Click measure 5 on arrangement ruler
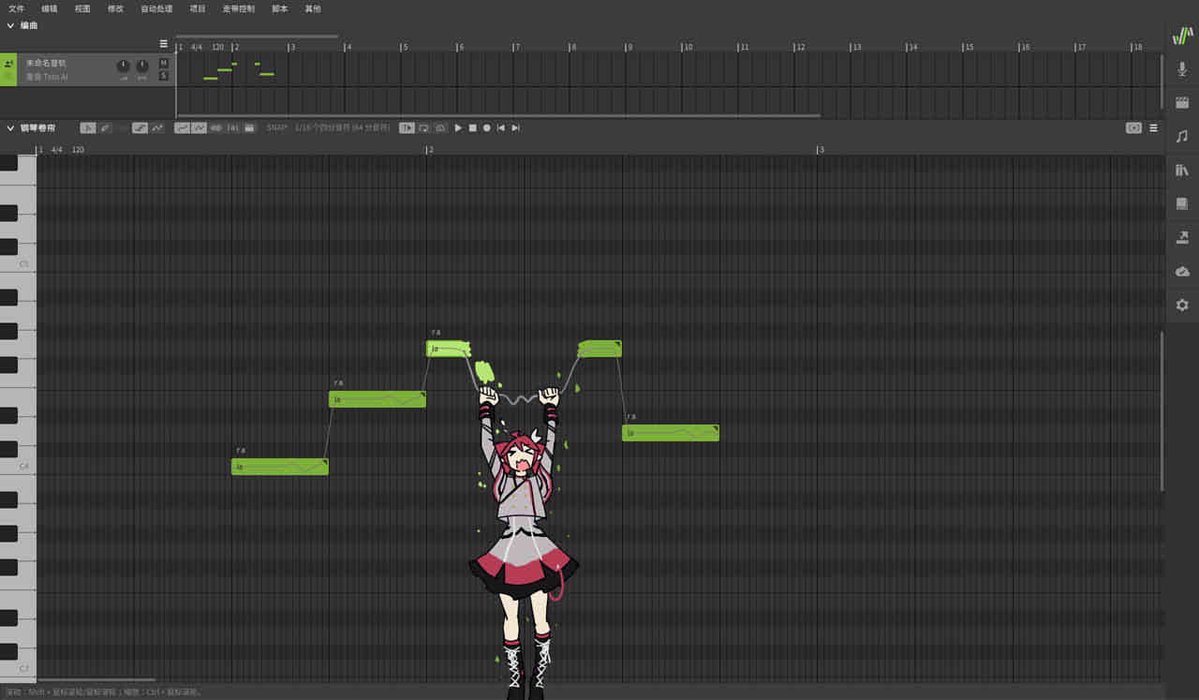Image resolution: width=1199 pixels, height=700 pixels. 404,47
